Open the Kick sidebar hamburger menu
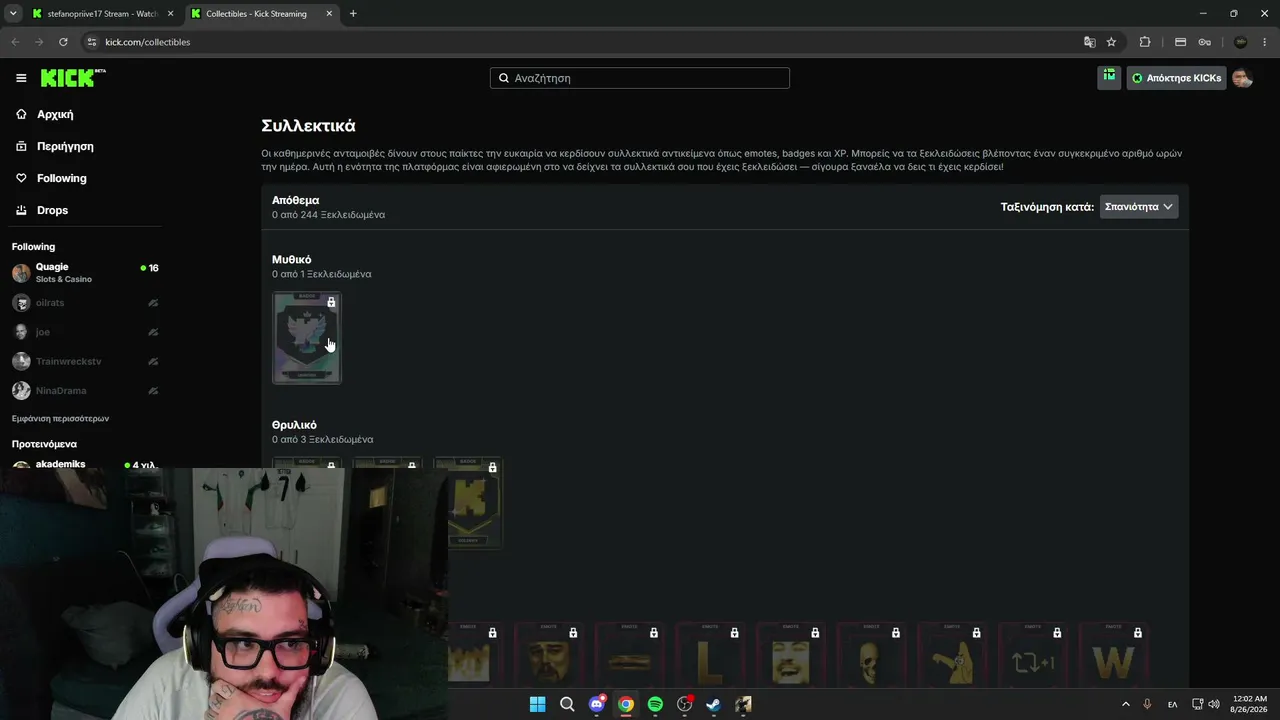Viewport: 1280px width, 720px height. [x=21, y=78]
